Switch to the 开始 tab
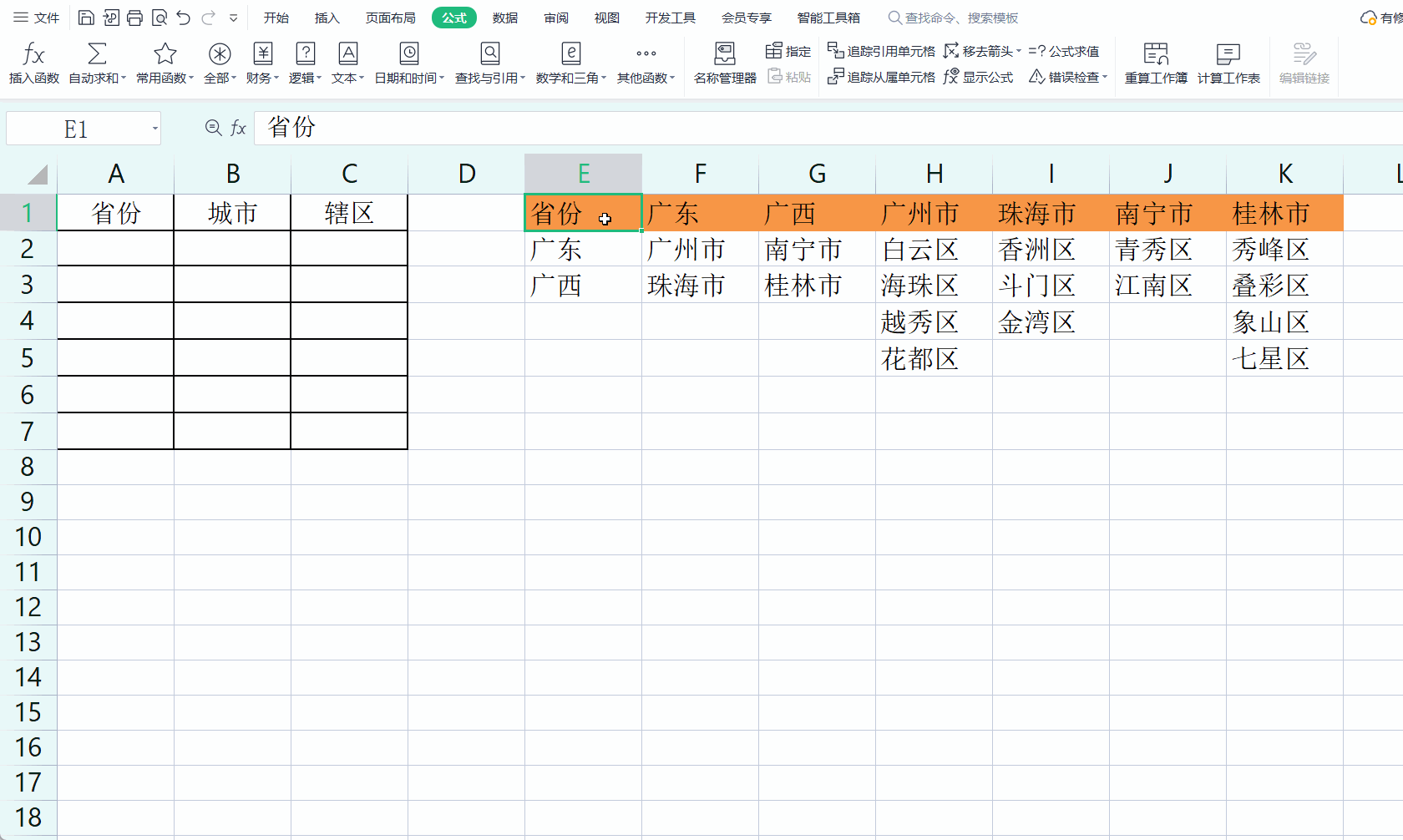The width and height of the screenshot is (1403, 840). 276,18
